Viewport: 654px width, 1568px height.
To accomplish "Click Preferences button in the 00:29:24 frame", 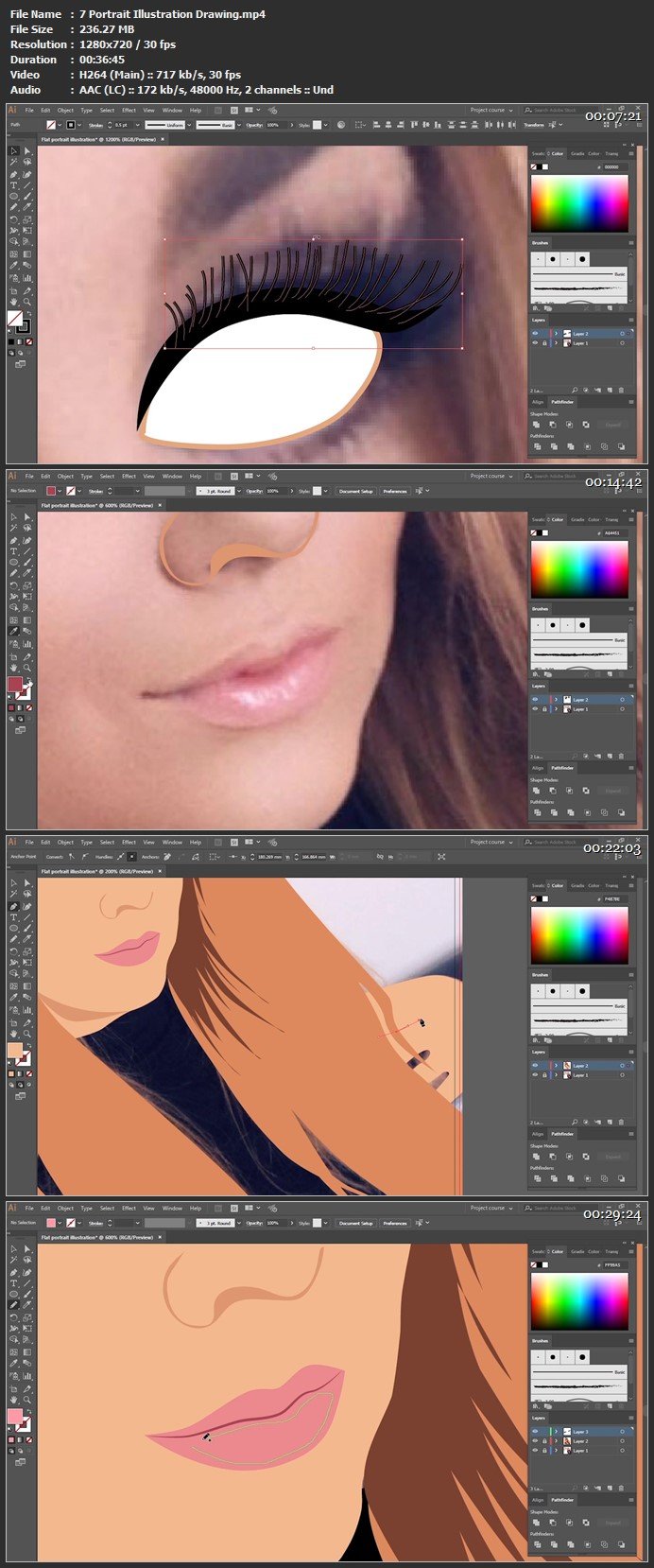I will [x=395, y=1223].
